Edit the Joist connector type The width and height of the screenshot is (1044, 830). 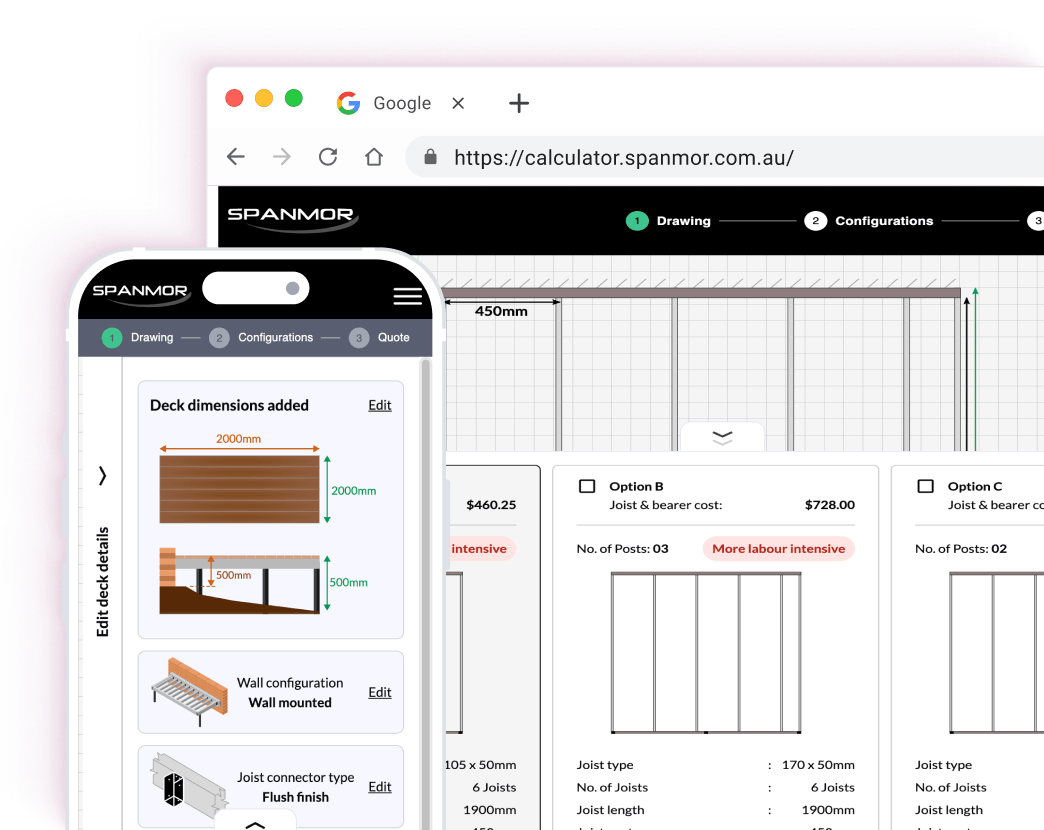click(380, 787)
